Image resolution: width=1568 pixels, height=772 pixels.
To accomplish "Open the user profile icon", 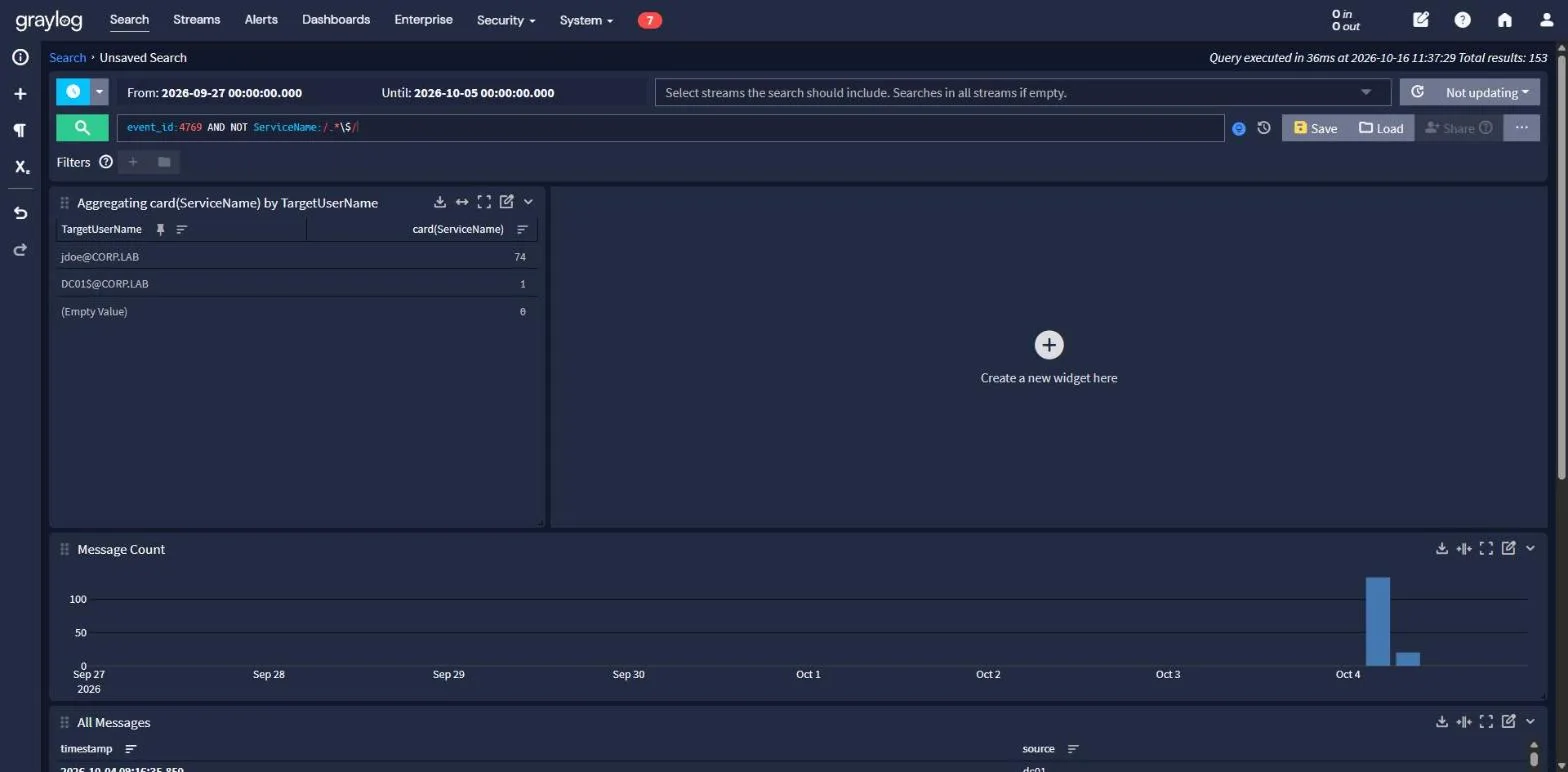I will tap(1546, 20).
